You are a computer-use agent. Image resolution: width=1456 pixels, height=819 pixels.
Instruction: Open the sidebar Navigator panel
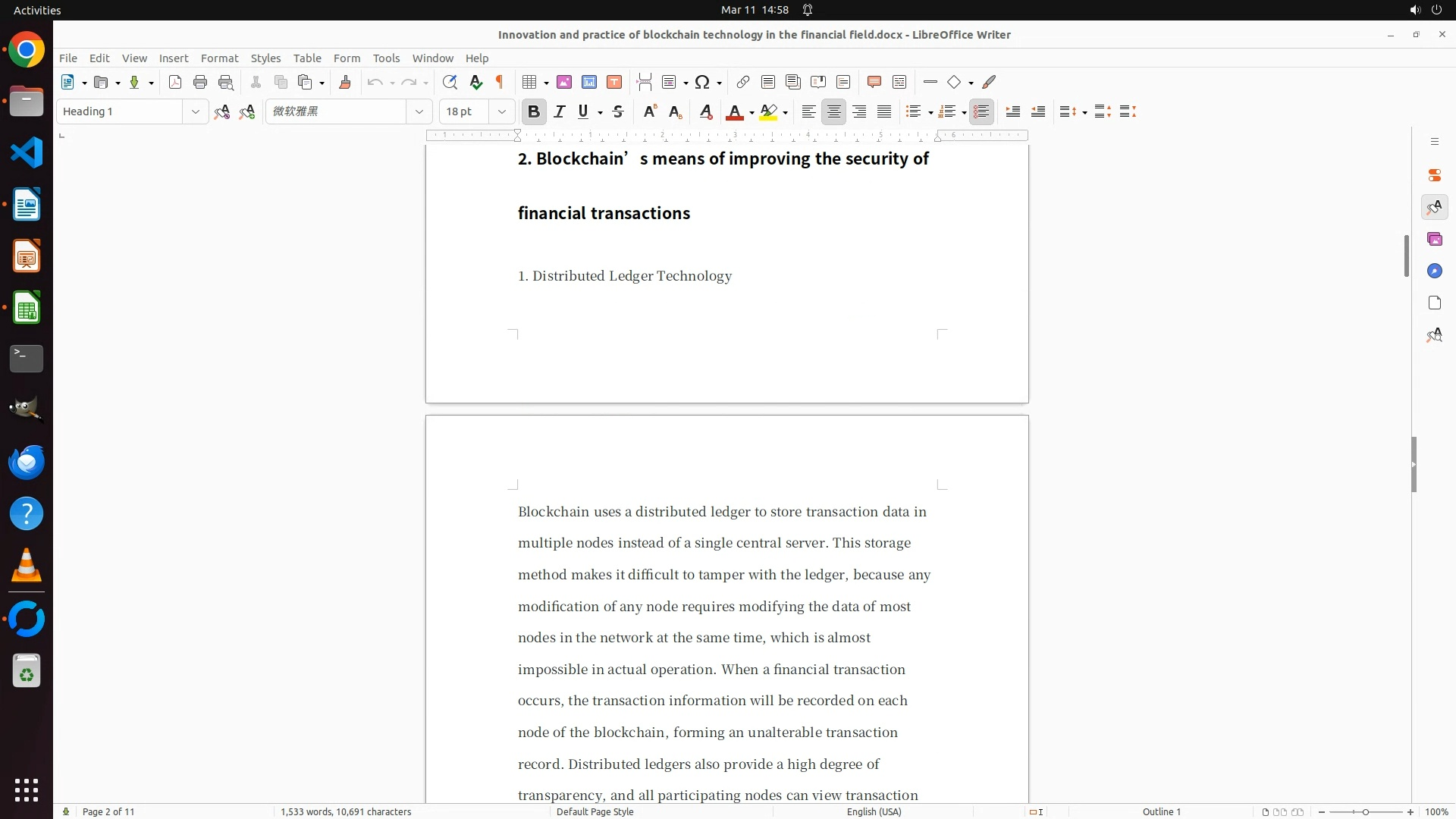[x=1434, y=271]
